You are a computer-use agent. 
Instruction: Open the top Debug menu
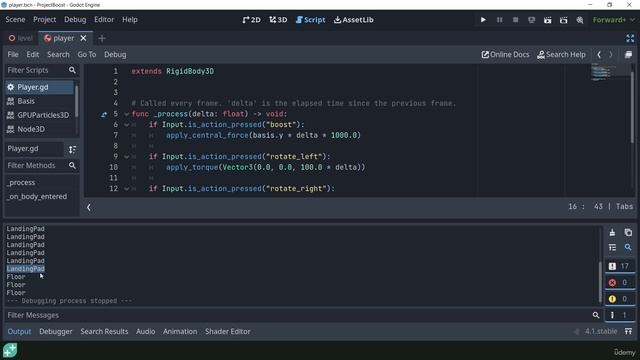point(75,20)
